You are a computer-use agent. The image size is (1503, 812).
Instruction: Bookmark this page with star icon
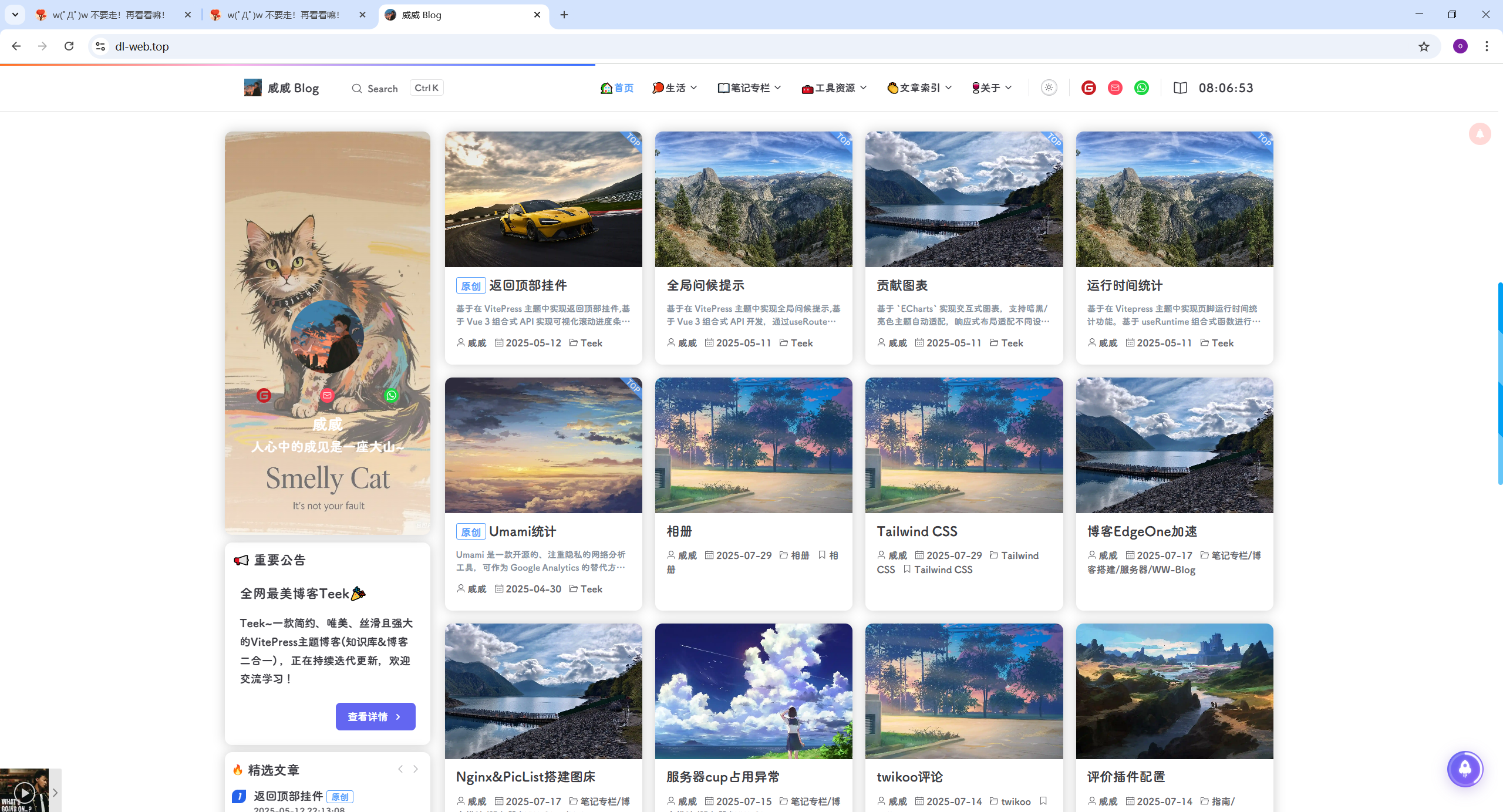coord(1424,46)
